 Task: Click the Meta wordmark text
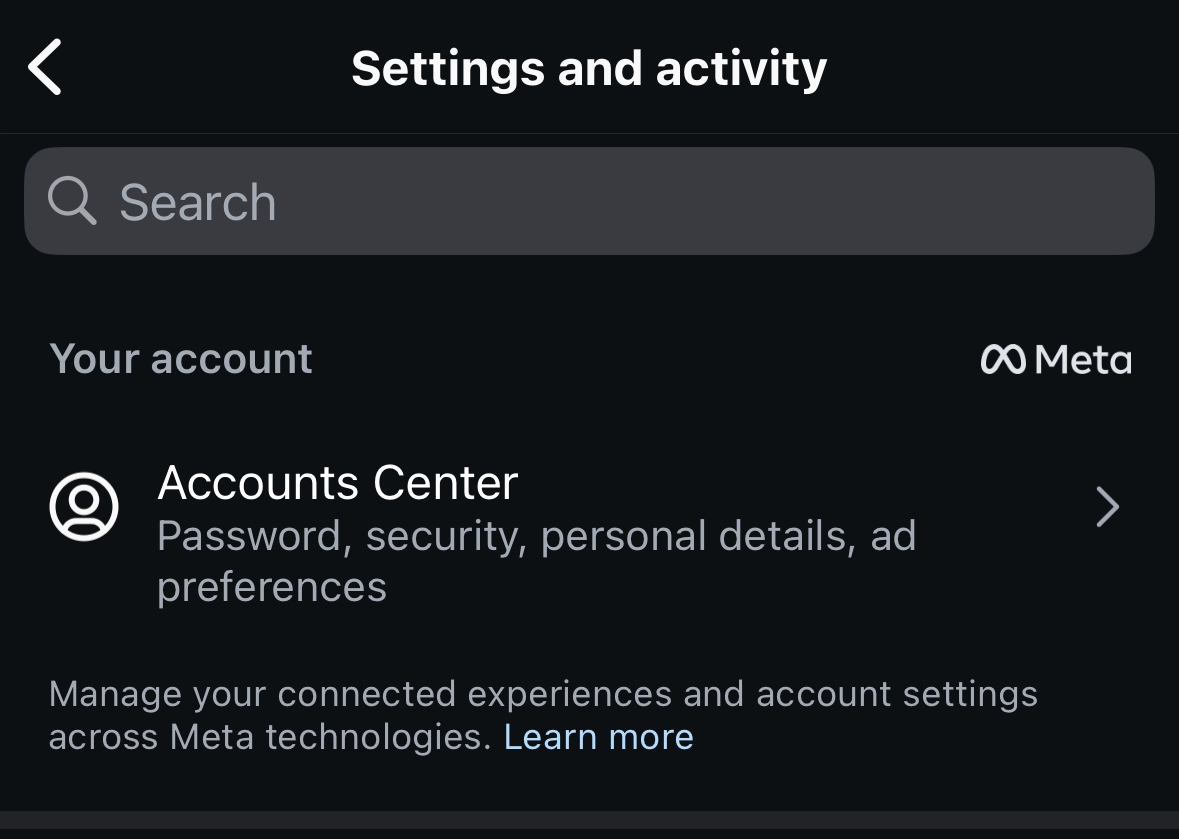[x=1083, y=360]
